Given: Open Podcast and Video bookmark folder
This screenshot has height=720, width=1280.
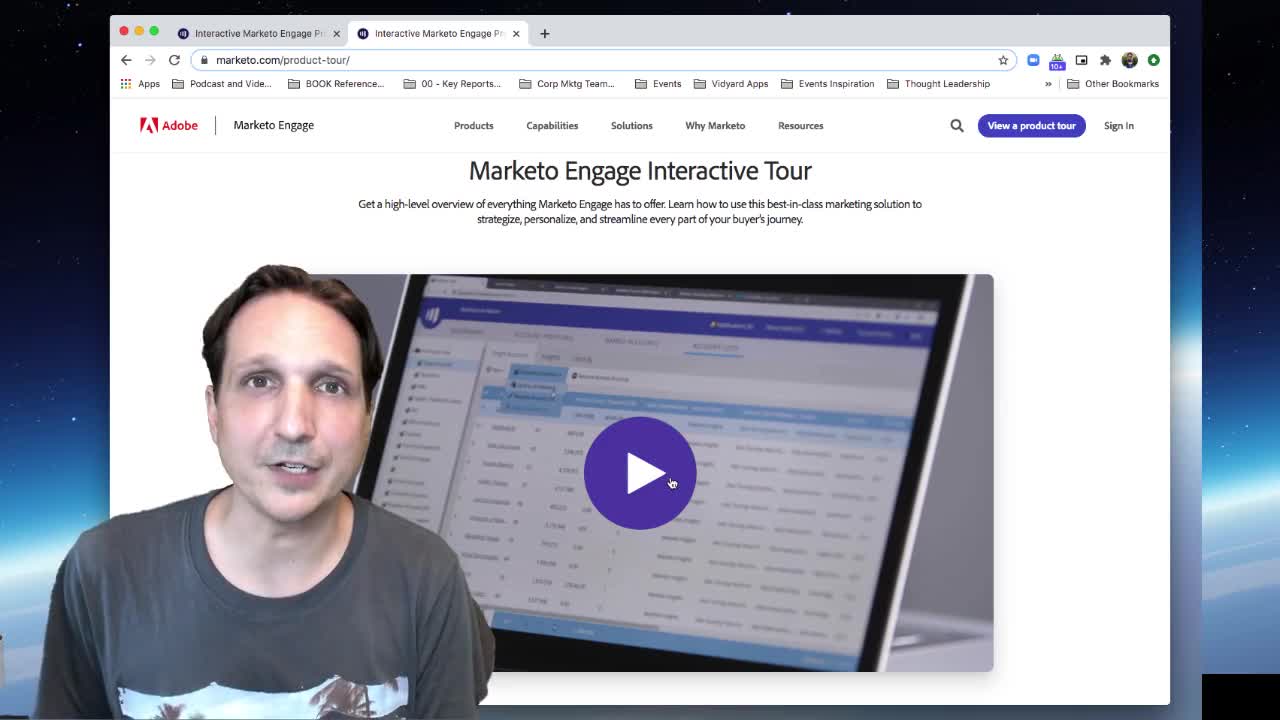Looking at the screenshot, I should coord(222,84).
